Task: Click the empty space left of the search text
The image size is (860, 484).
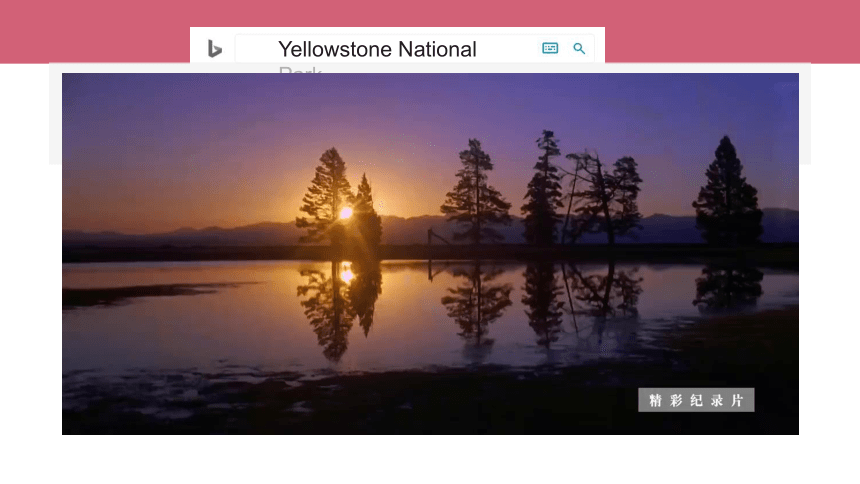Action: click(x=257, y=49)
